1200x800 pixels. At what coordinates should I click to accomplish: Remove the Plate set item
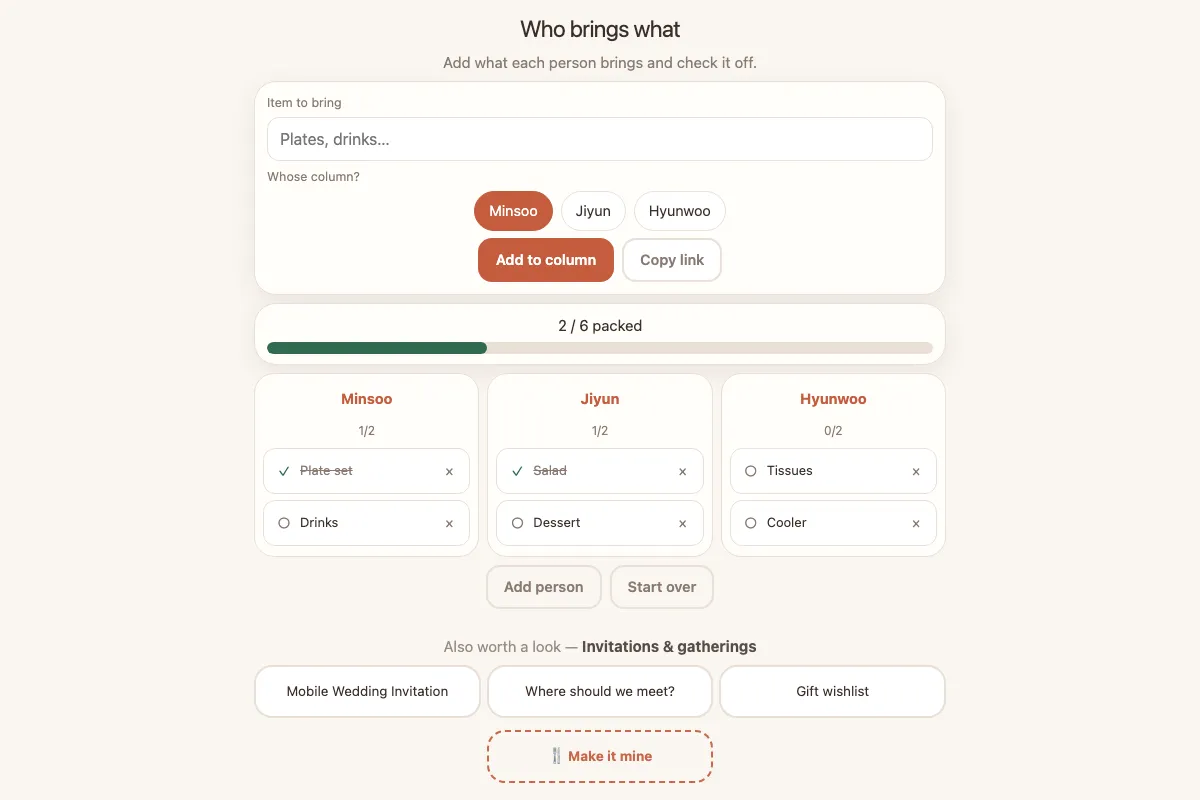point(449,471)
